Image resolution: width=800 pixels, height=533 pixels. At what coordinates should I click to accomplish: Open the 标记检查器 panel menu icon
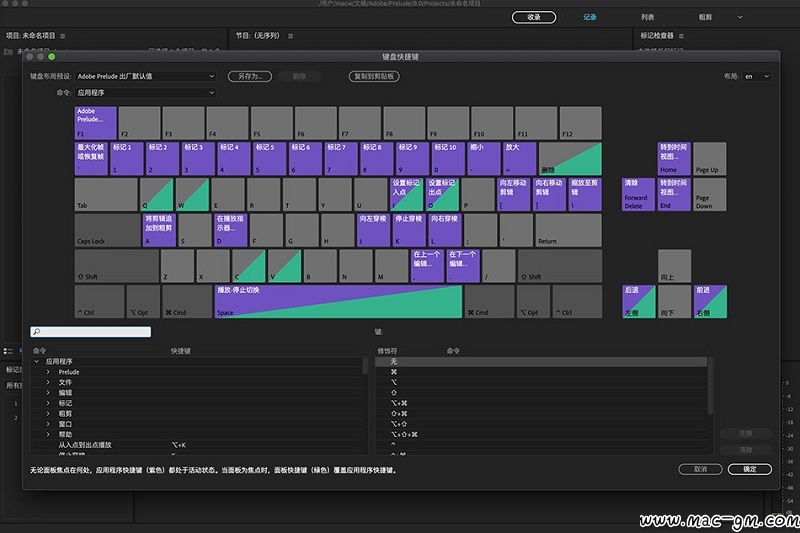tap(681, 36)
